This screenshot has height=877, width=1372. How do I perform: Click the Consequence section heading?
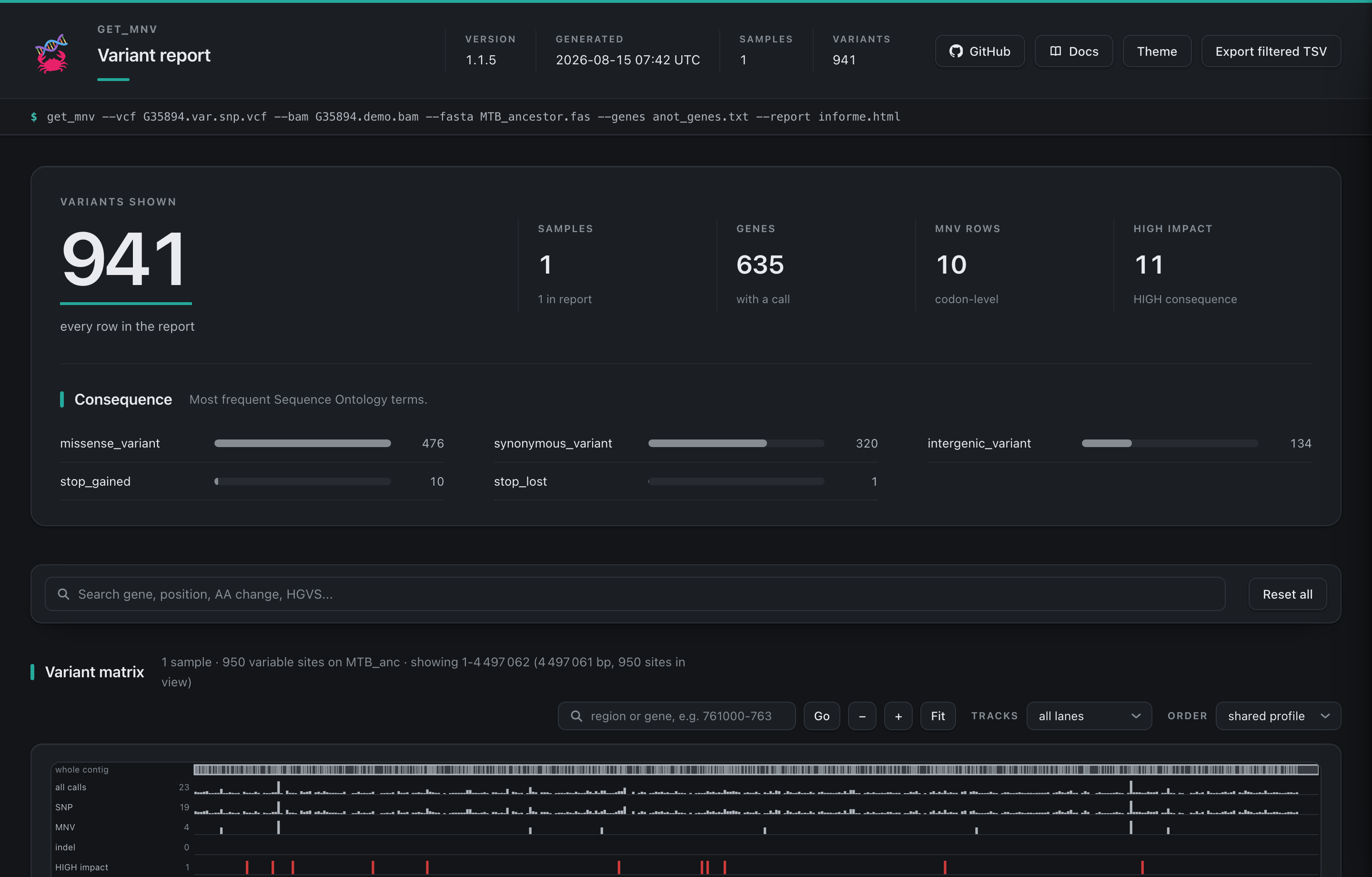(x=123, y=400)
